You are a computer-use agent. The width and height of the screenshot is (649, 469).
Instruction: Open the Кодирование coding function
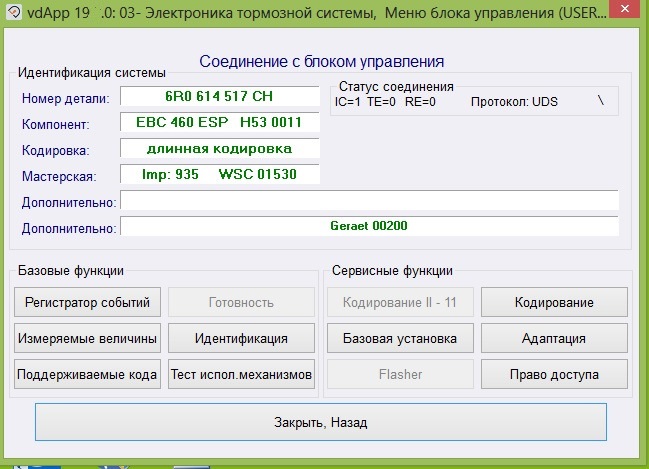point(554,302)
